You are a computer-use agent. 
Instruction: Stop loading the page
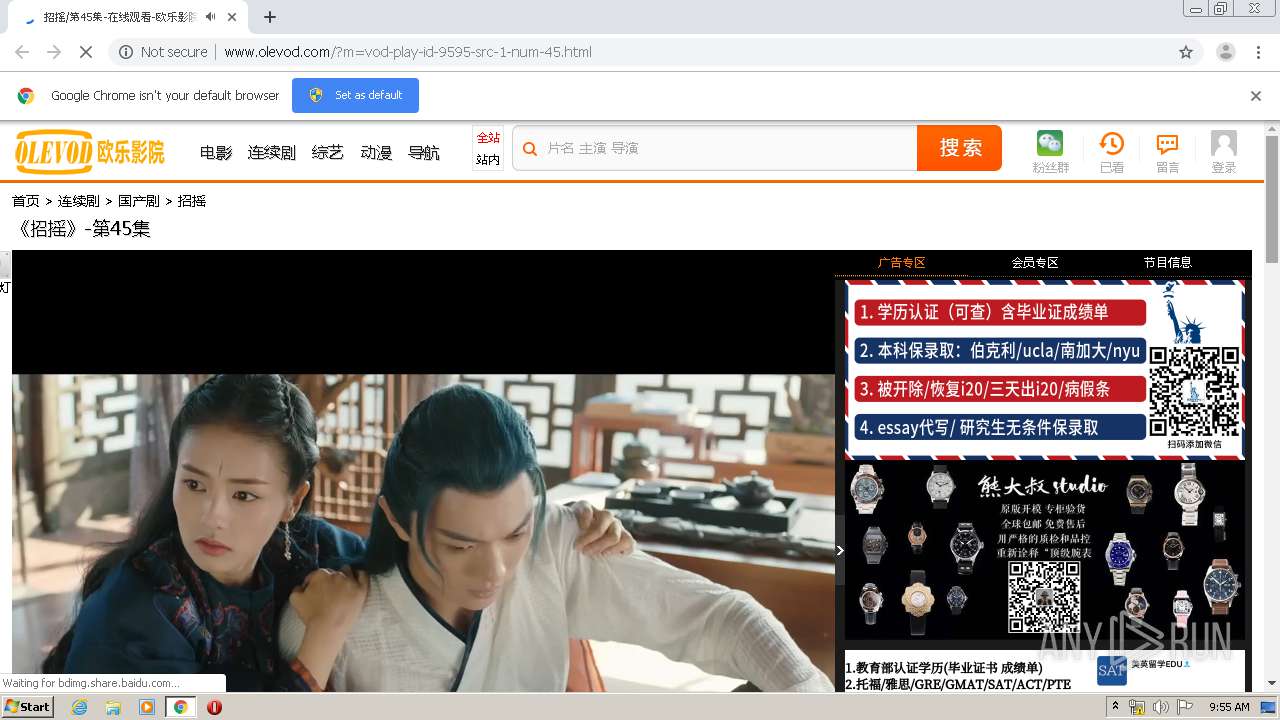[x=86, y=52]
